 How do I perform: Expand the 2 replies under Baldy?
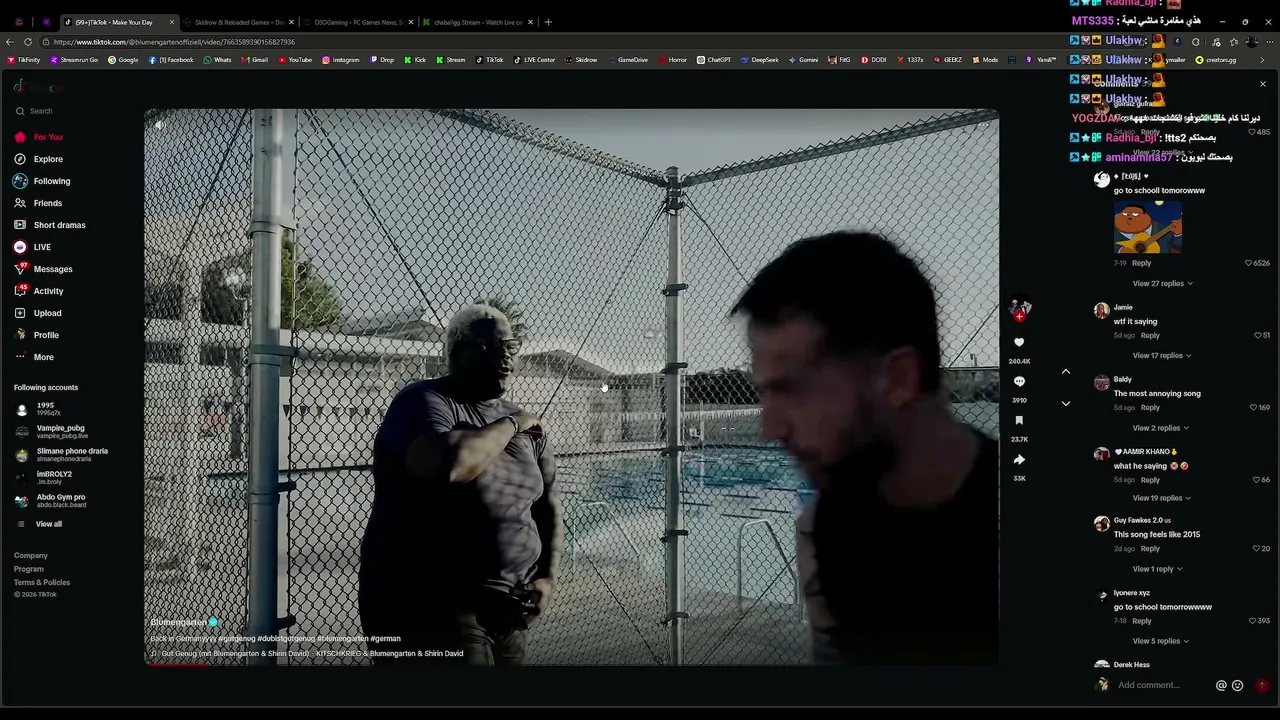[x=1160, y=428]
